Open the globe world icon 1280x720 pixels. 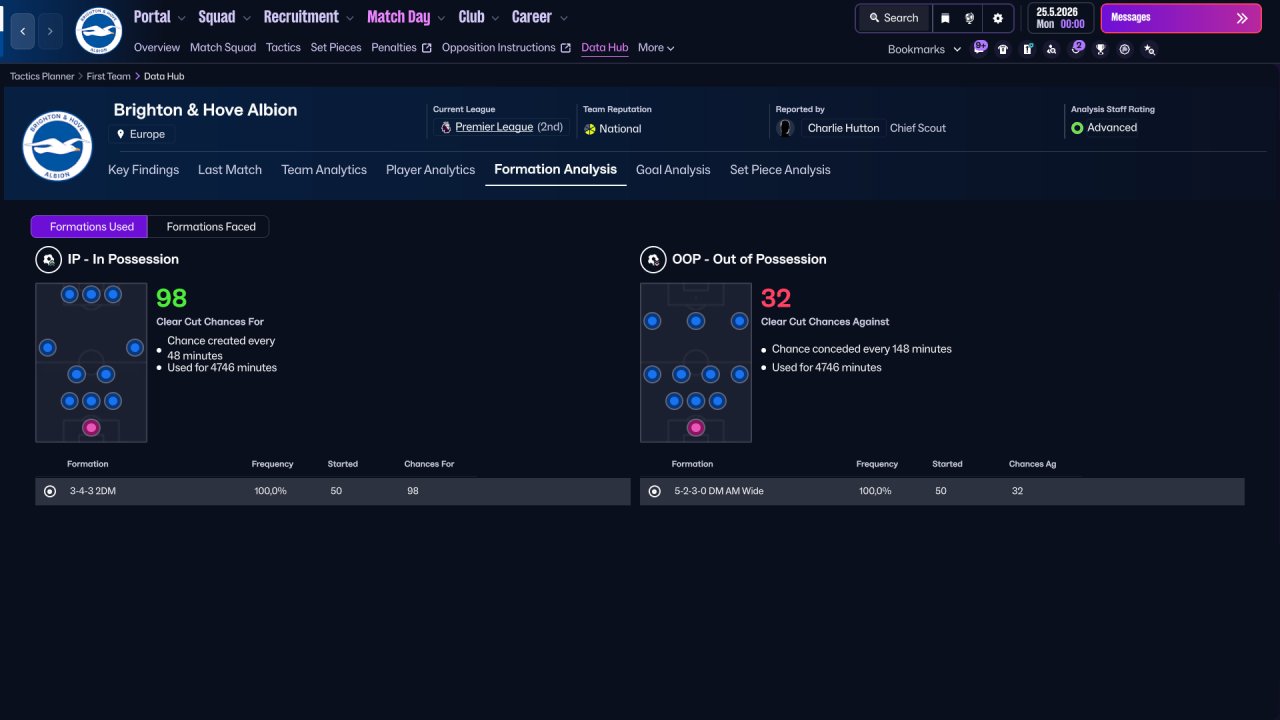[970, 18]
